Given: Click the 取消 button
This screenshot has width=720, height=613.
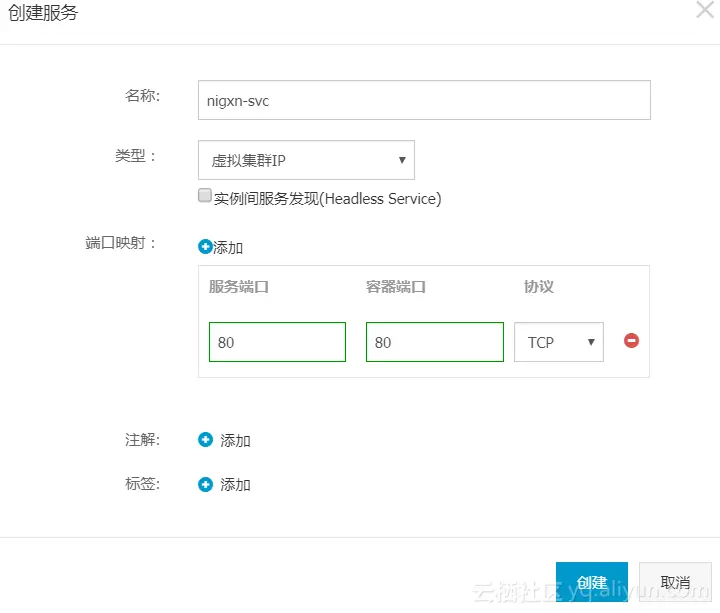Looking at the screenshot, I should pyautogui.click(x=675, y=582).
